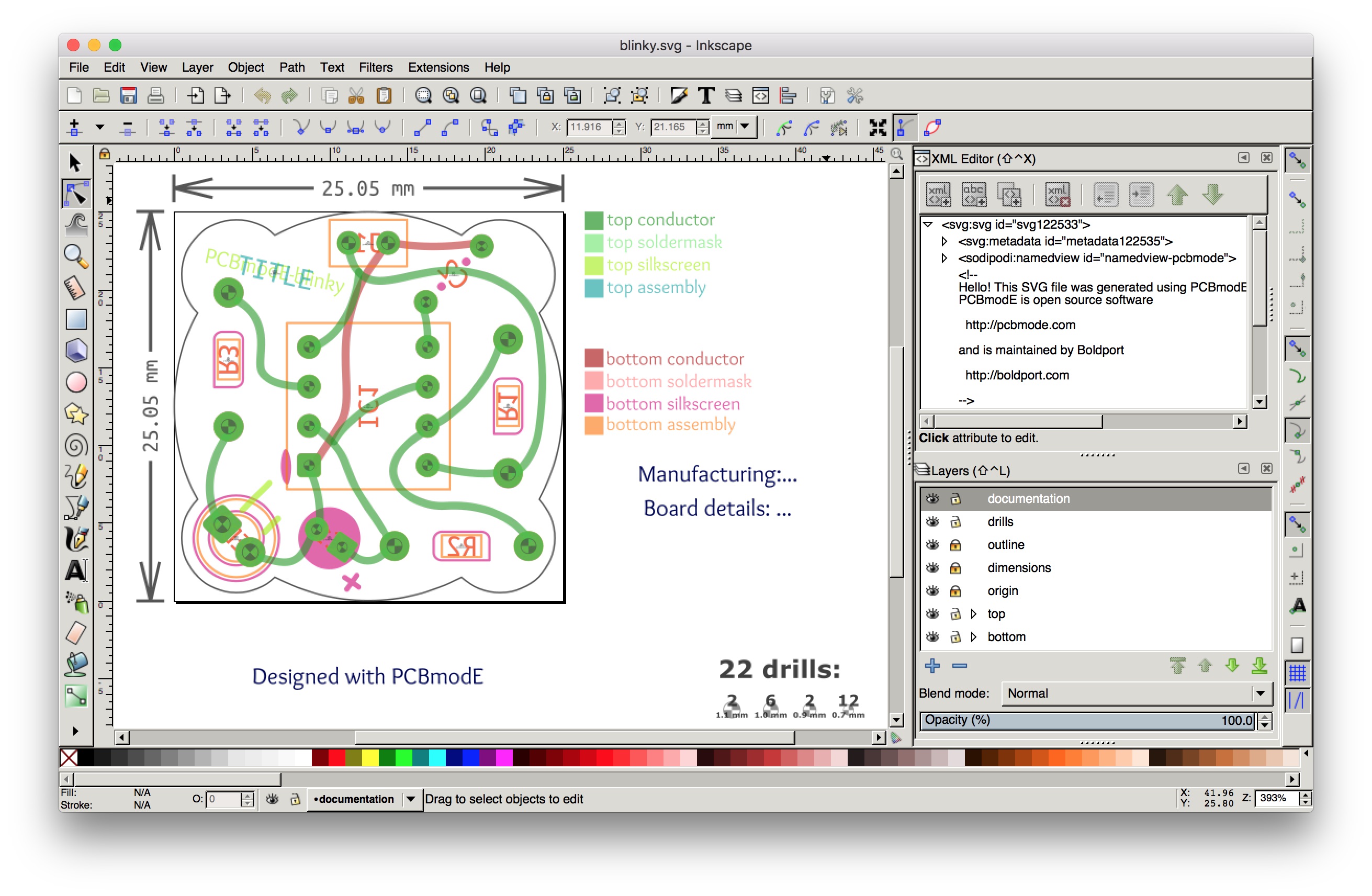The height and width of the screenshot is (896, 1372).
Task: Click the X coordinate input field
Action: [590, 127]
